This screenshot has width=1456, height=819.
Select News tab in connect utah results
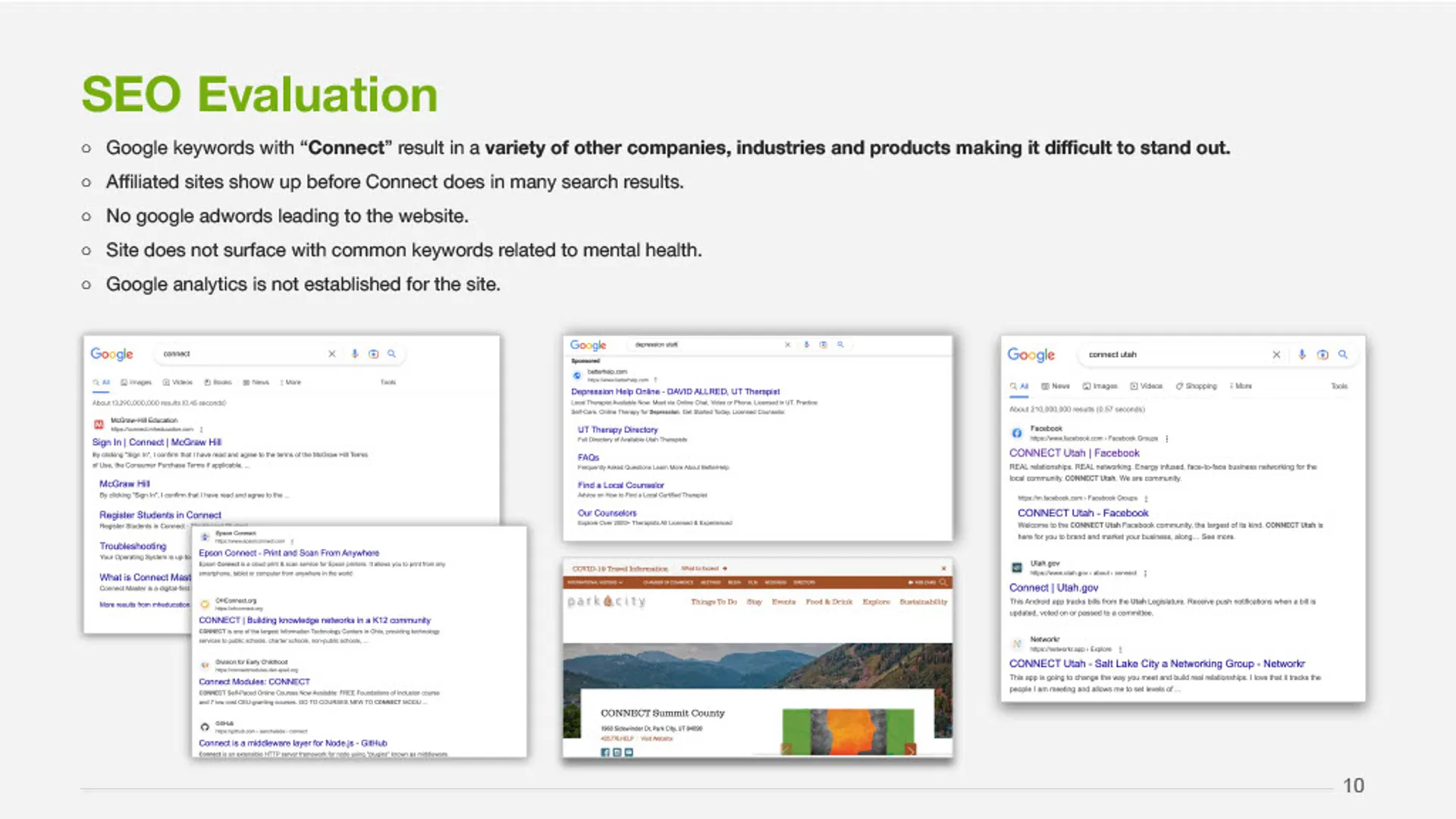1056,386
